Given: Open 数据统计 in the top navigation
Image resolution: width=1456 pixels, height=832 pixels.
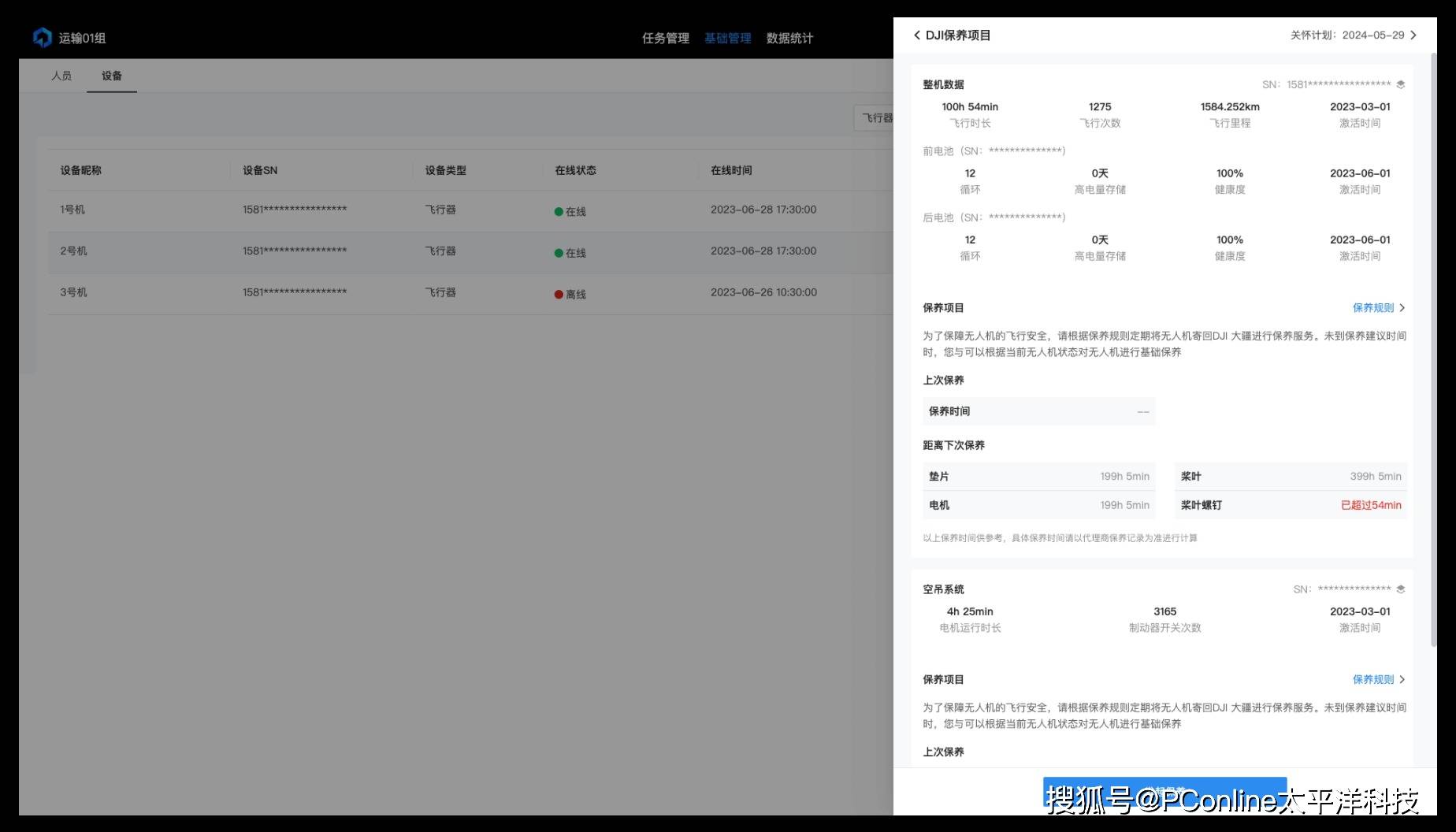Looking at the screenshot, I should click(x=789, y=38).
